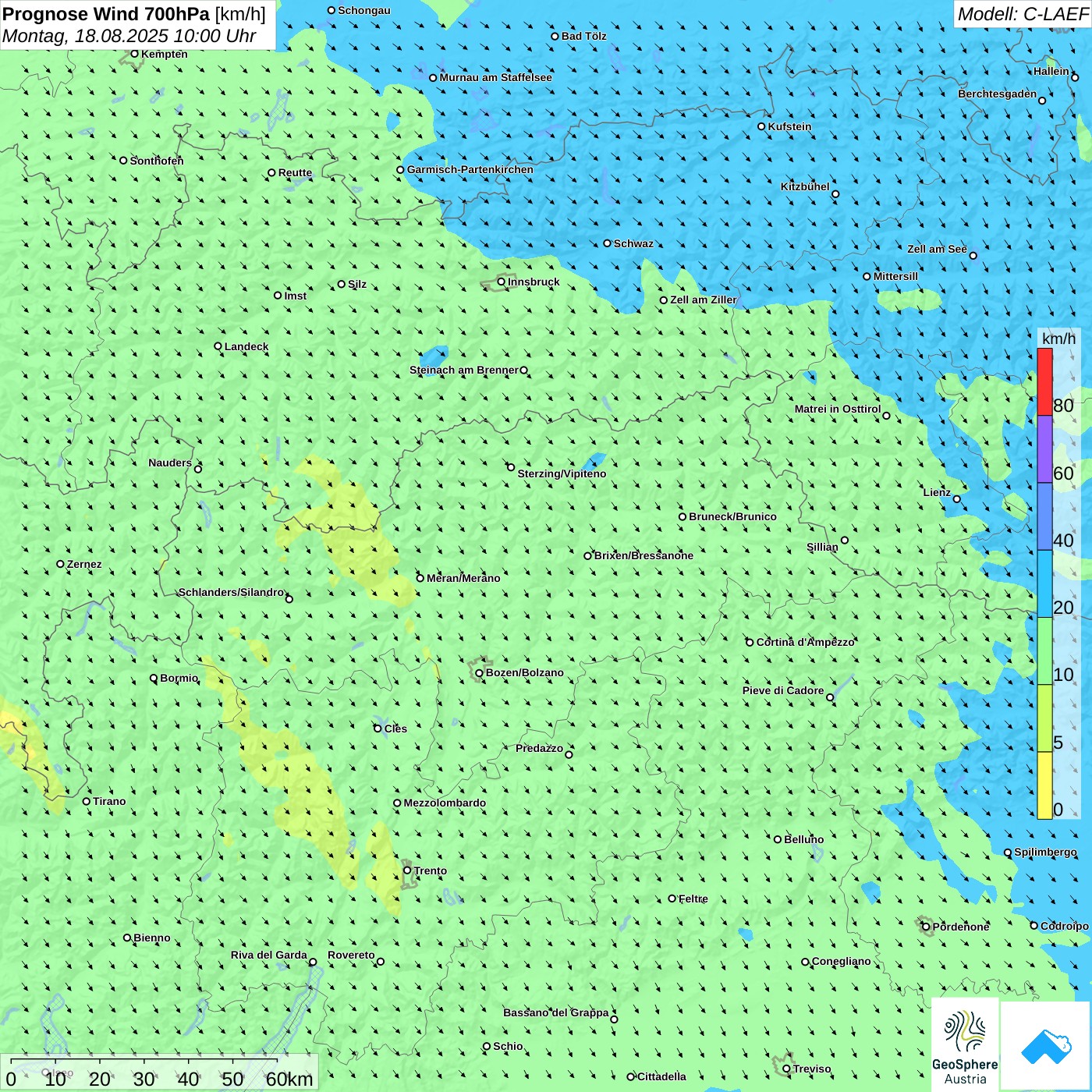Click the Lienz location marker
Image resolution: width=1092 pixels, height=1092 pixels.
click(957, 499)
